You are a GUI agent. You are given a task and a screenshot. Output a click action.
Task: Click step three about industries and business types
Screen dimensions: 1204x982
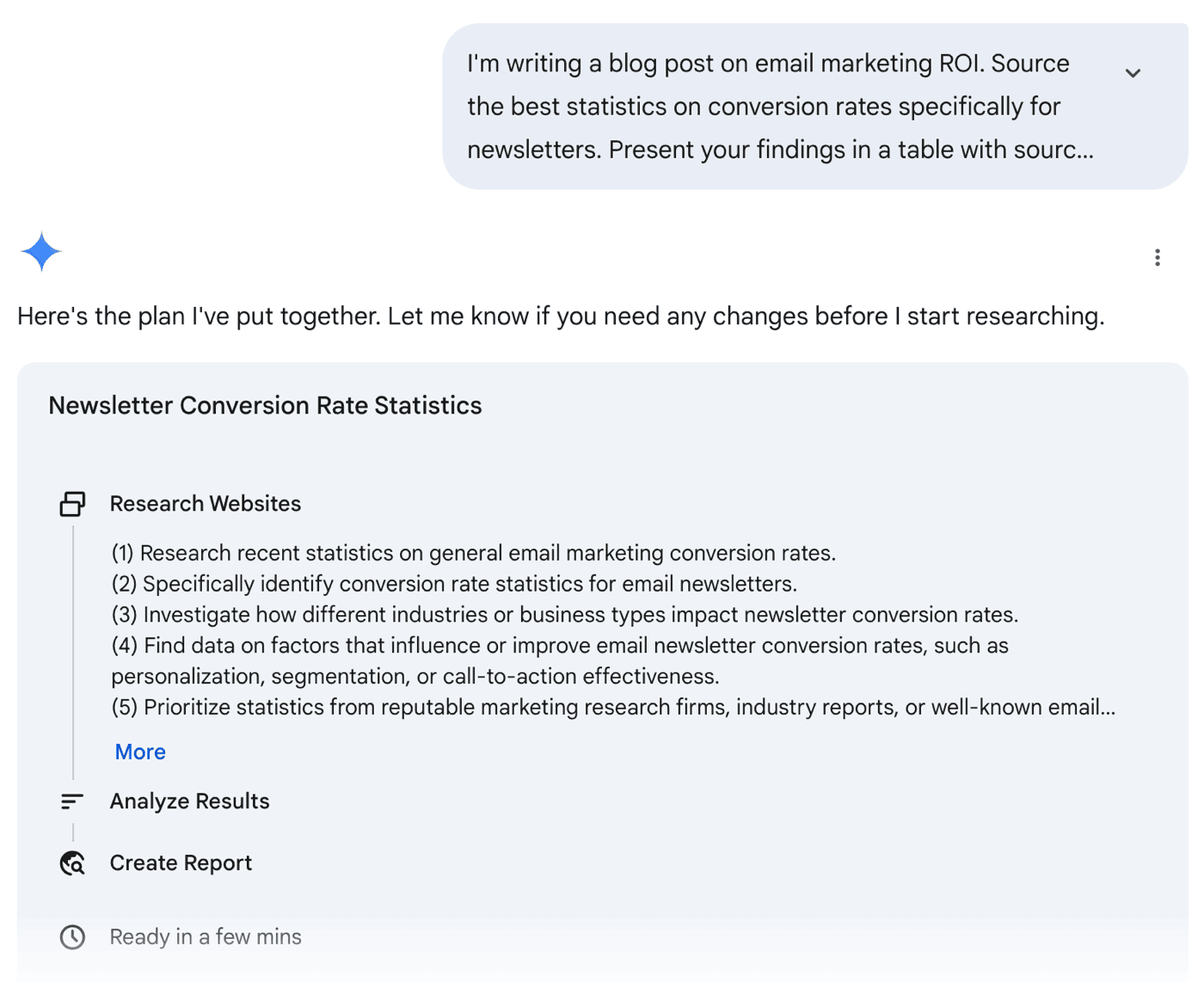click(565, 615)
